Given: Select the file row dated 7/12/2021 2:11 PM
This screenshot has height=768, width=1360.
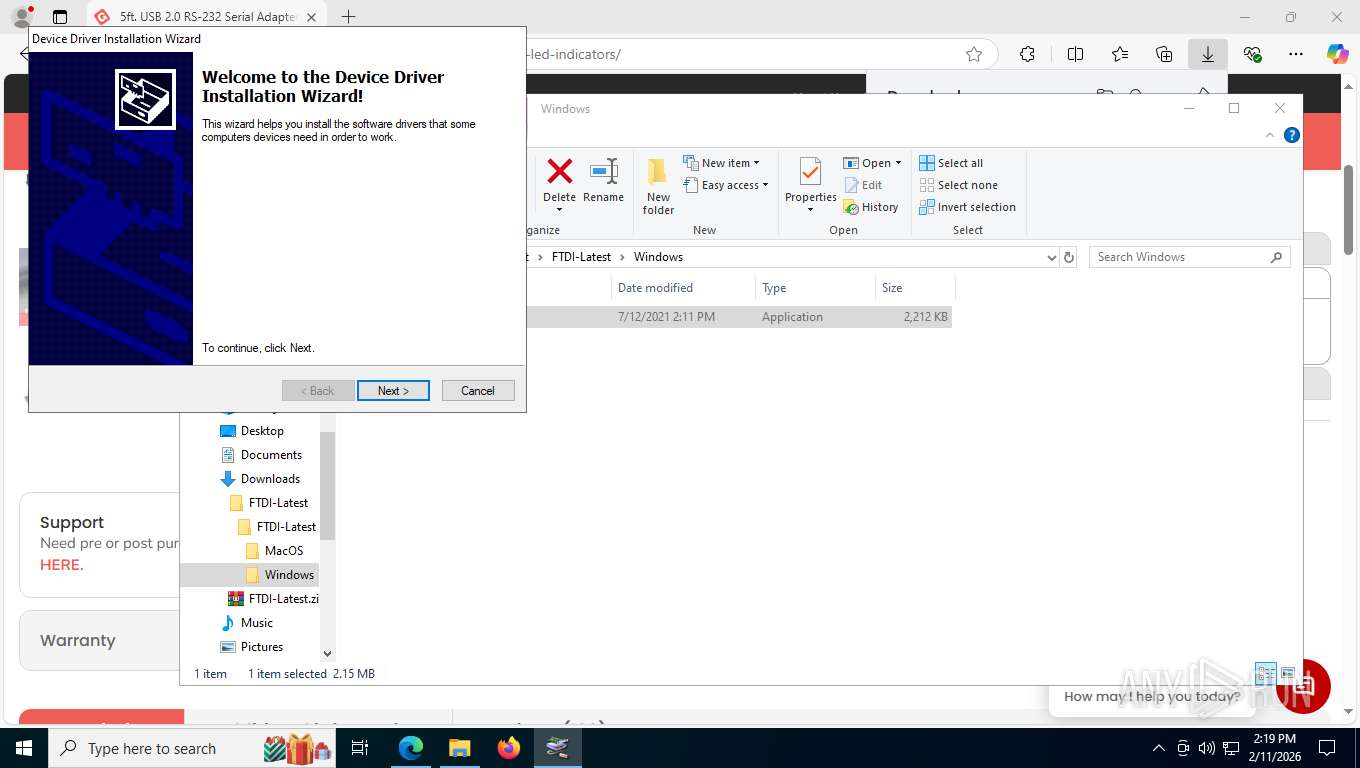Looking at the screenshot, I should click(x=738, y=317).
